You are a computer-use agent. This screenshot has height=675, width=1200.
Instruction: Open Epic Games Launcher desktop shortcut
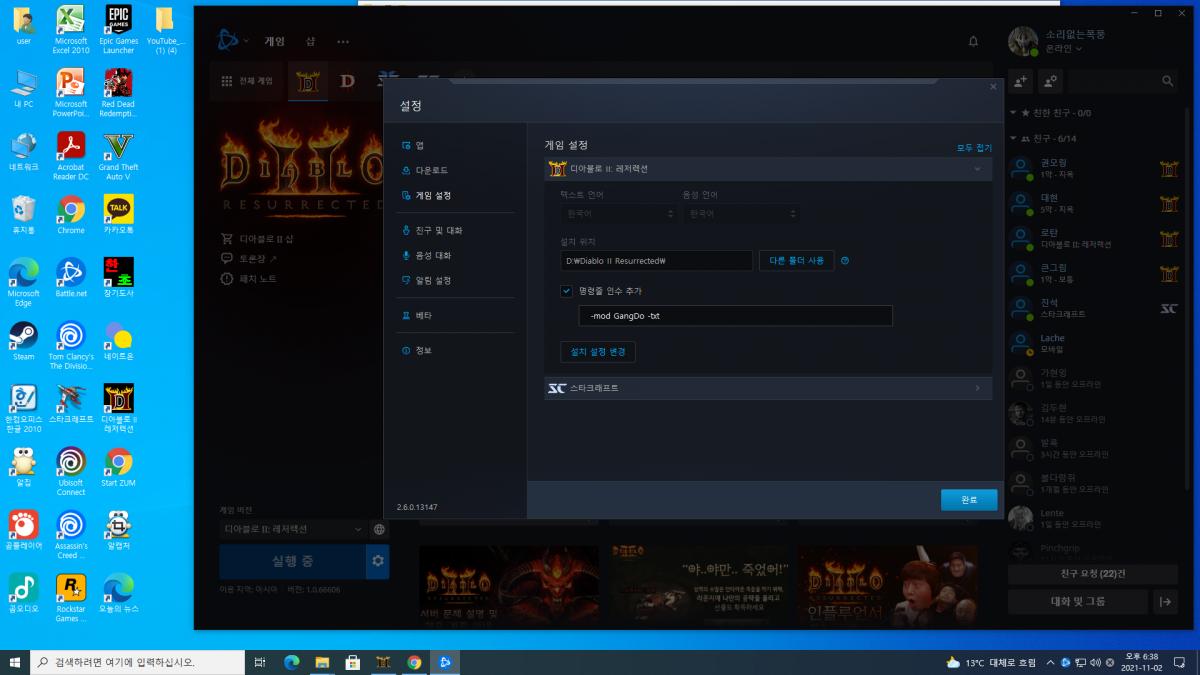[119, 29]
